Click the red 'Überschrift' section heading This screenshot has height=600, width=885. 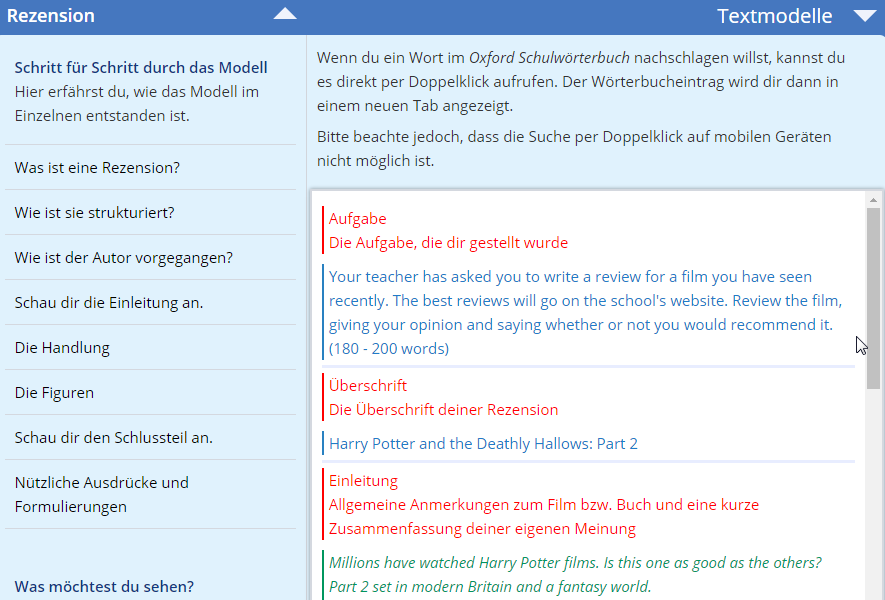pos(367,385)
